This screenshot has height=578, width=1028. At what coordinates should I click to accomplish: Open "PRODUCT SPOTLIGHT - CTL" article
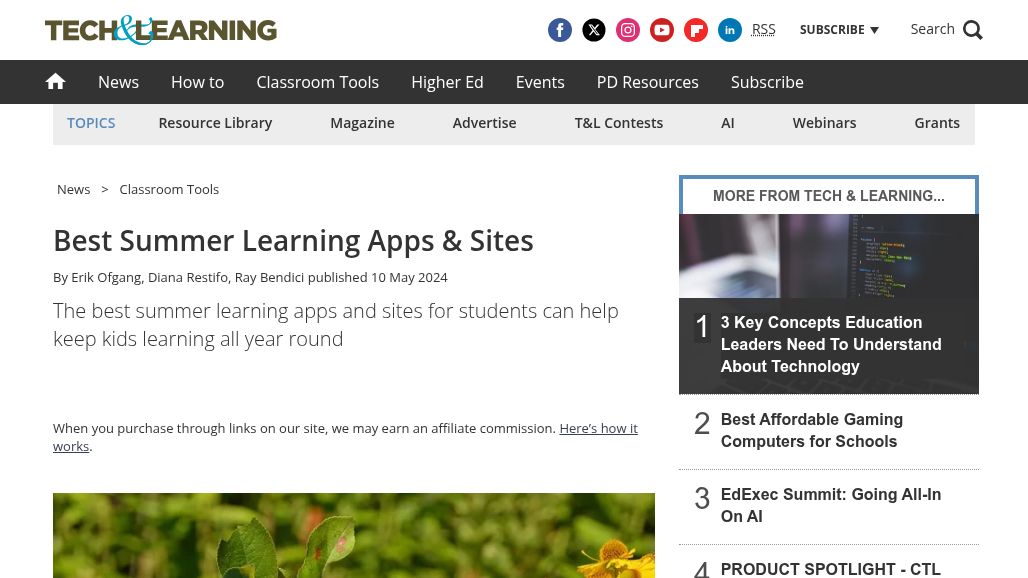click(830, 569)
